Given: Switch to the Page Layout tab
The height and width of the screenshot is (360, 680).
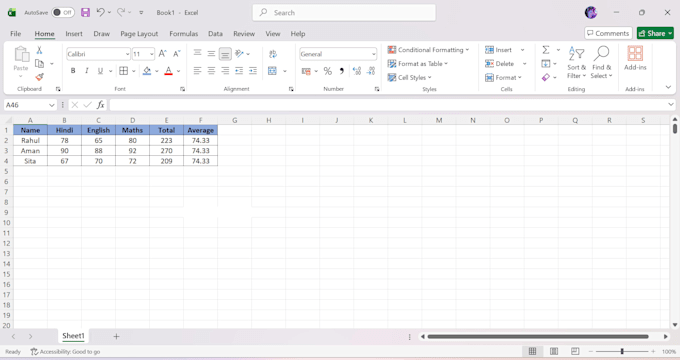Looking at the screenshot, I should 139,33.
